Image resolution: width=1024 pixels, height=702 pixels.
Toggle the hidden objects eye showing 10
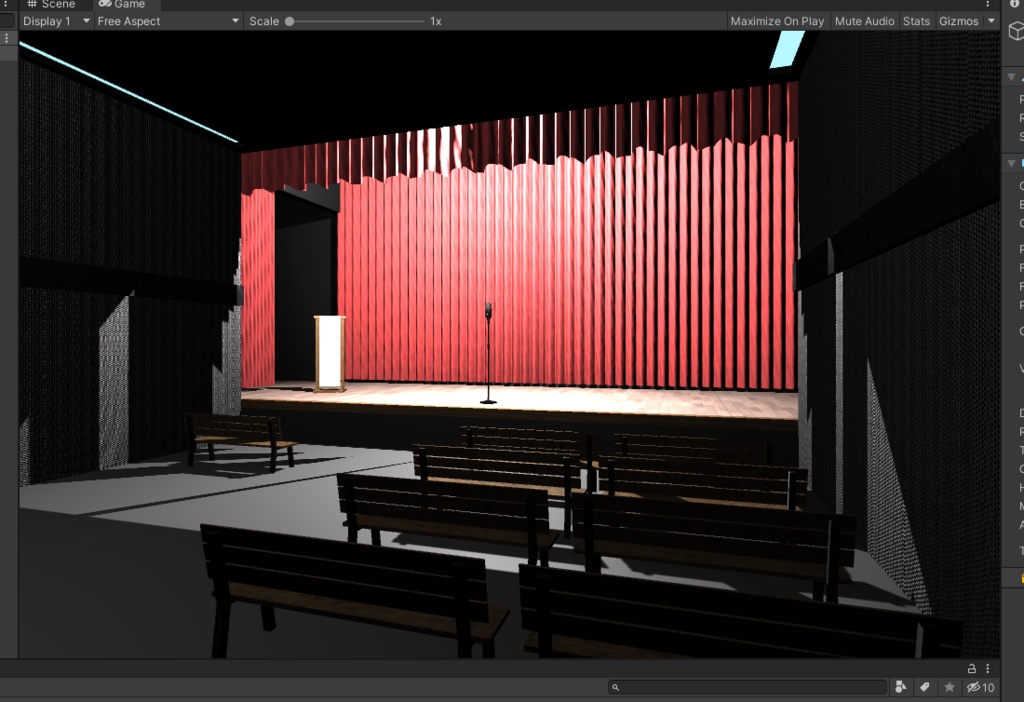[x=975, y=687]
